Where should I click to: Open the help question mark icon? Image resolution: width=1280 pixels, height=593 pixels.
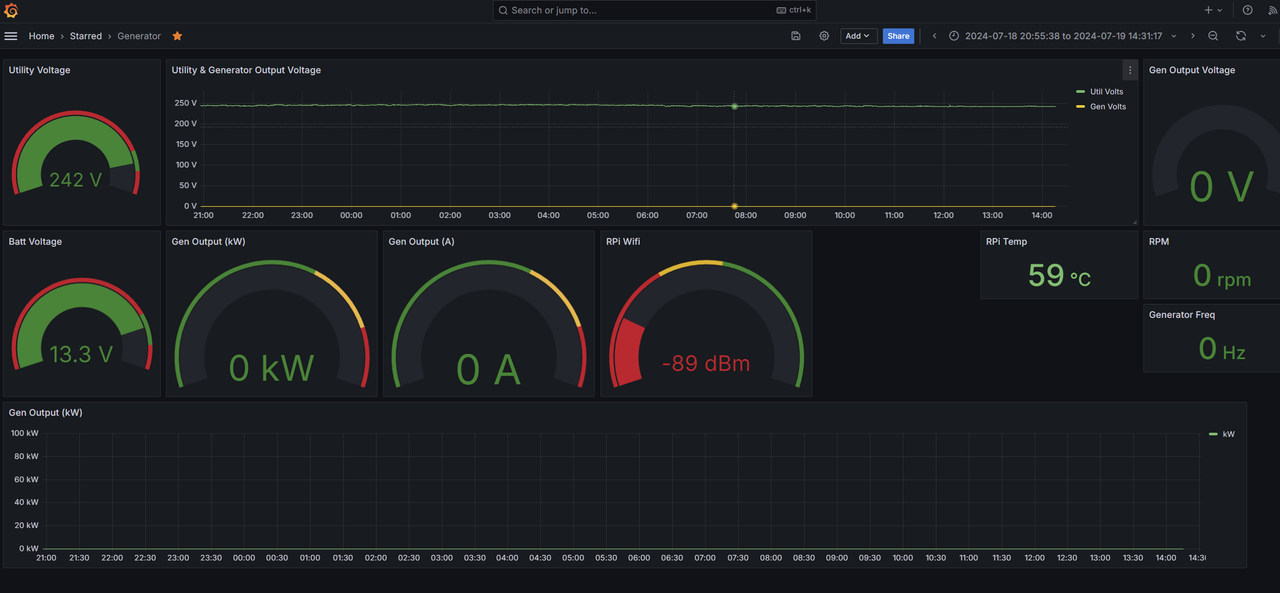click(1247, 10)
